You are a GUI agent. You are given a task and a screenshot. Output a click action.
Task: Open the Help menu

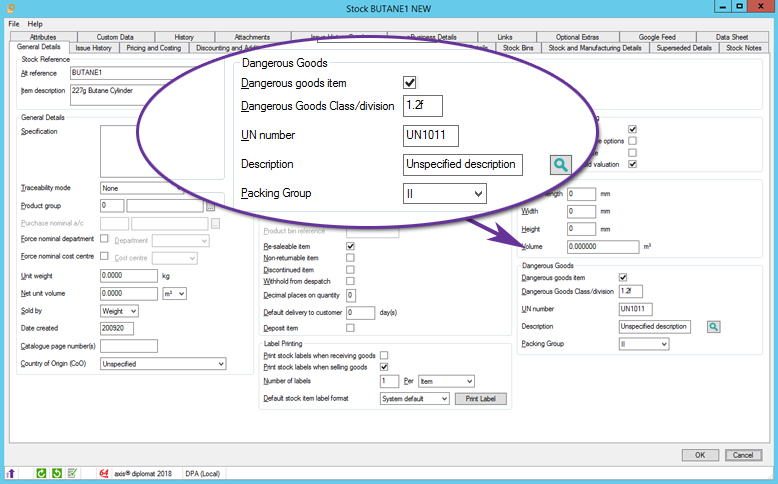coord(35,24)
